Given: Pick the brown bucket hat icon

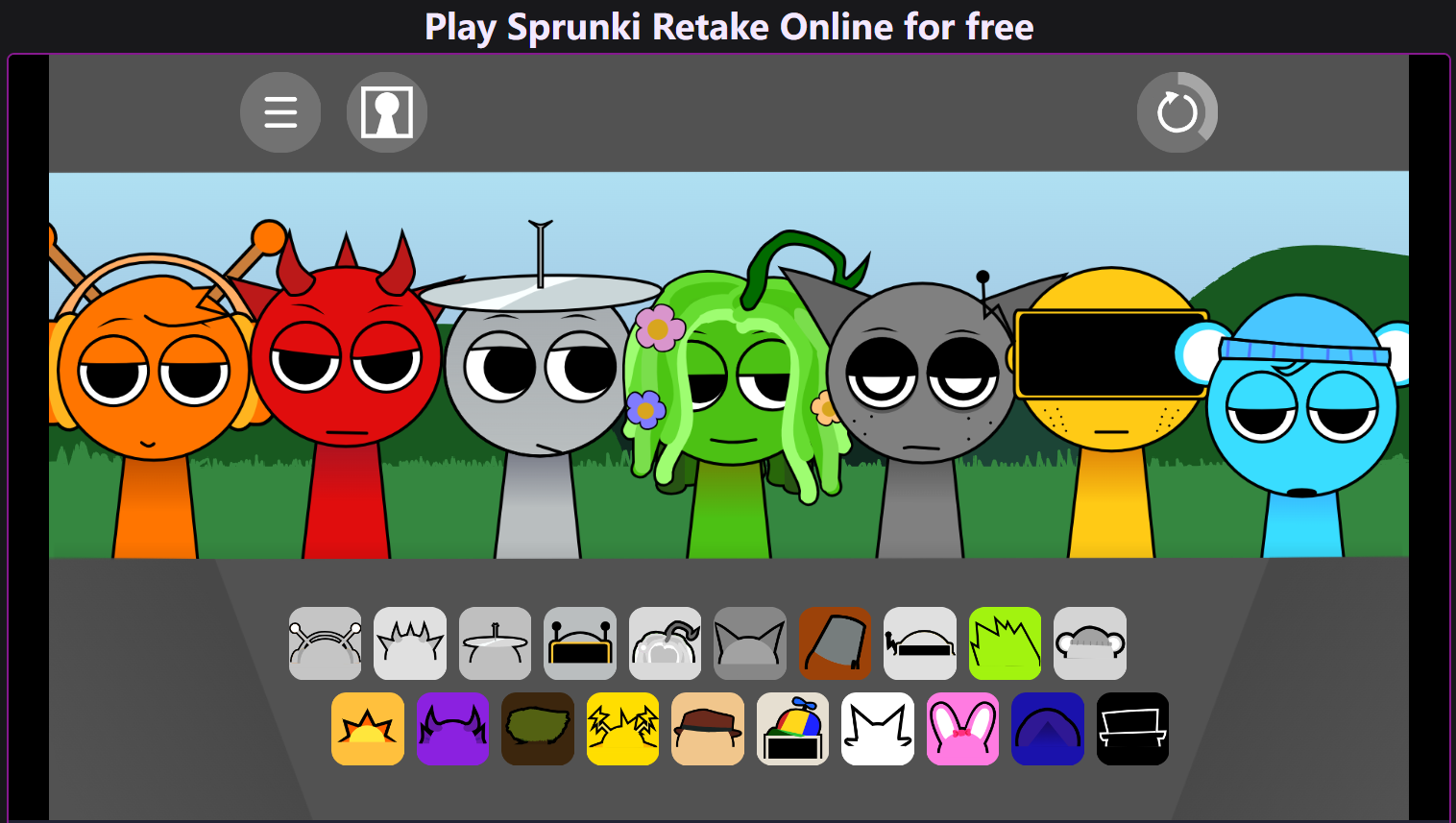Looking at the screenshot, I should (x=836, y=643).
